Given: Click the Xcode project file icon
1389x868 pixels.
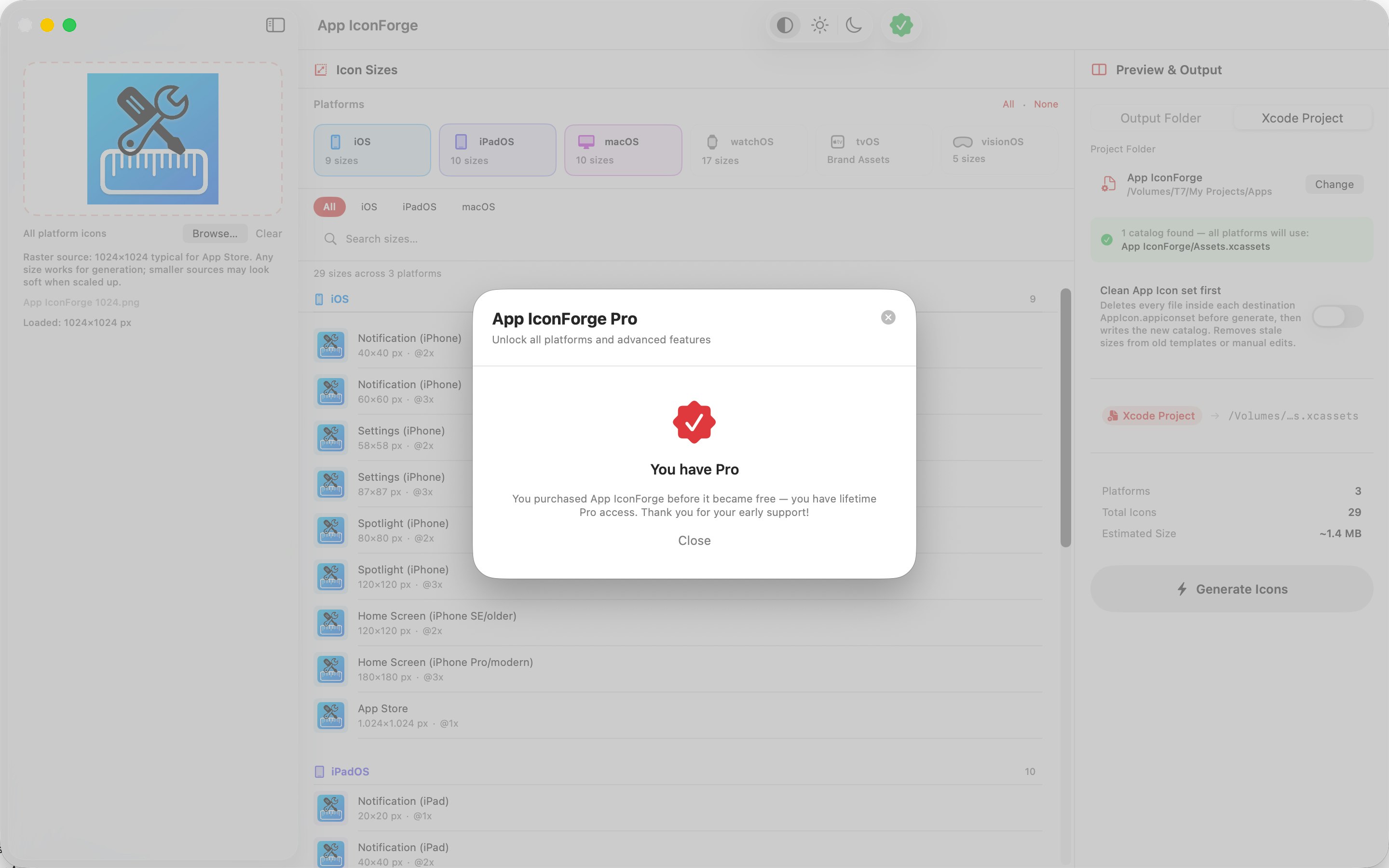Looking at the screenshot, I should click(x=1108, y=184).
